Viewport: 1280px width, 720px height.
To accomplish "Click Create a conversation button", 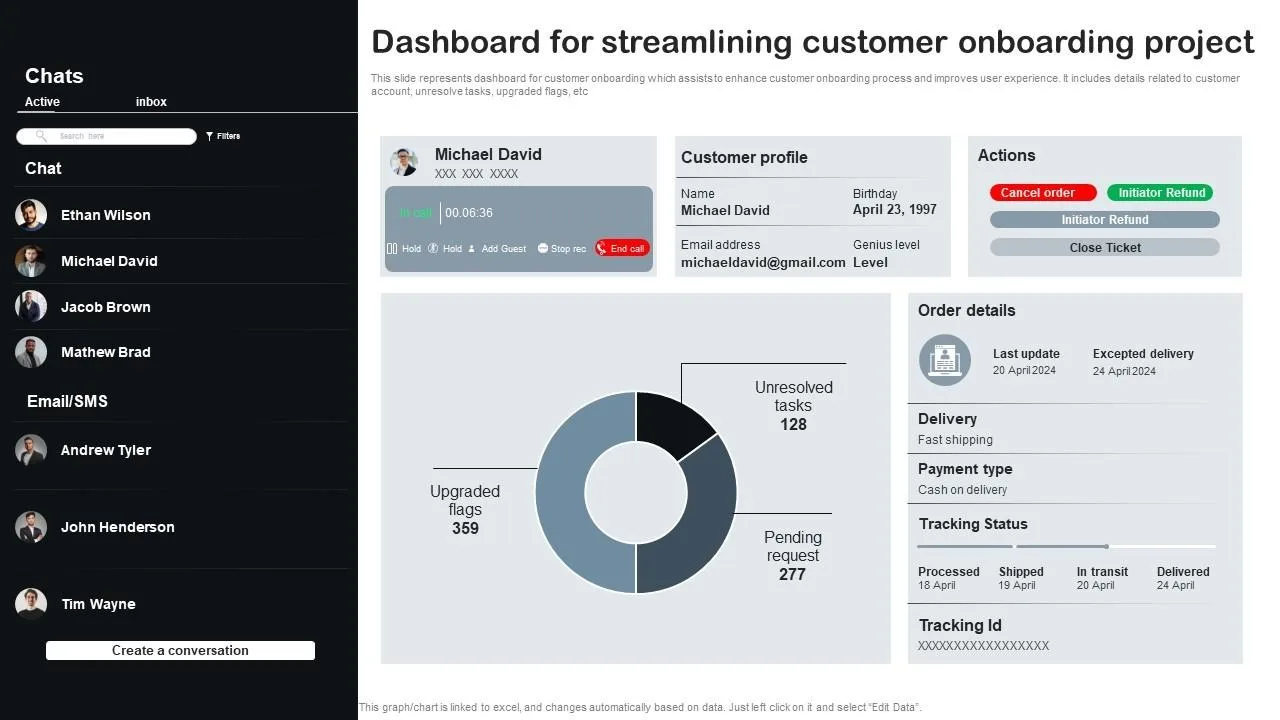I will (x=180, y=651).
